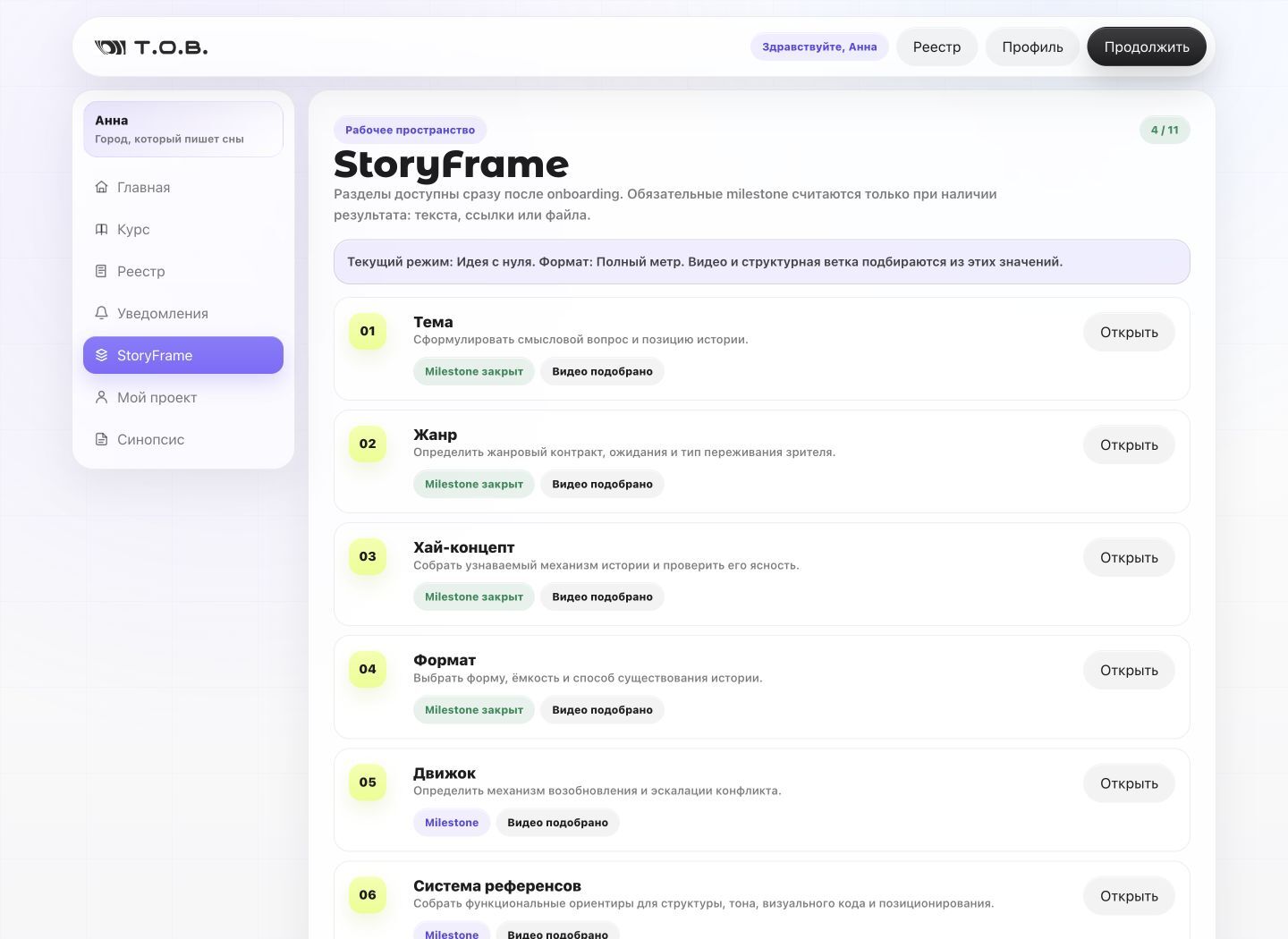Click the Тема card title

(x=433, y=322)
